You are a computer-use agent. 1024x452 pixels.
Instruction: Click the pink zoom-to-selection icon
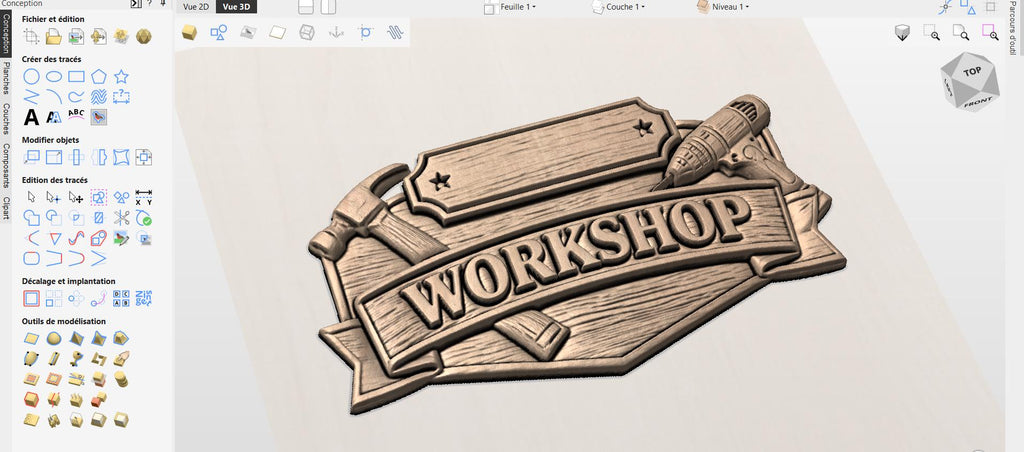click(x=989, y=32)
